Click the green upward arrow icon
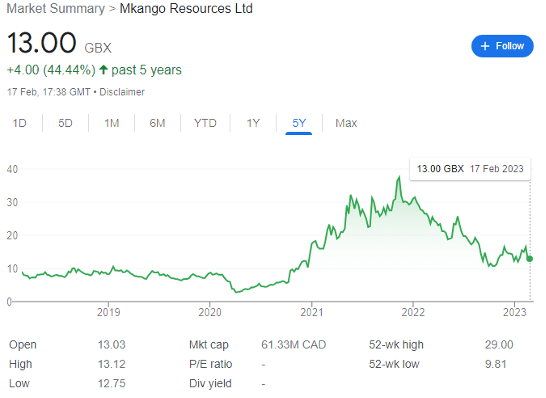Screen dimensions: 546x398 coord(103,70)
